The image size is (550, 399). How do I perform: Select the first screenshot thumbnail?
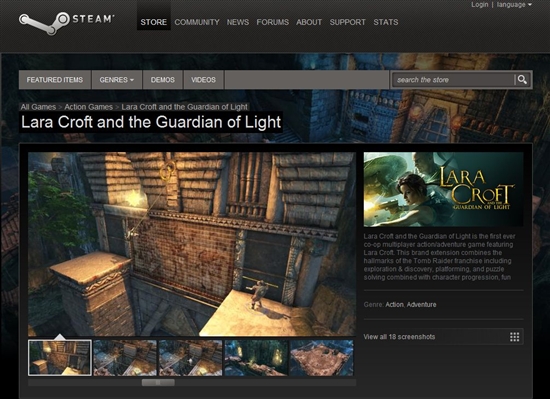click(60, 358)
